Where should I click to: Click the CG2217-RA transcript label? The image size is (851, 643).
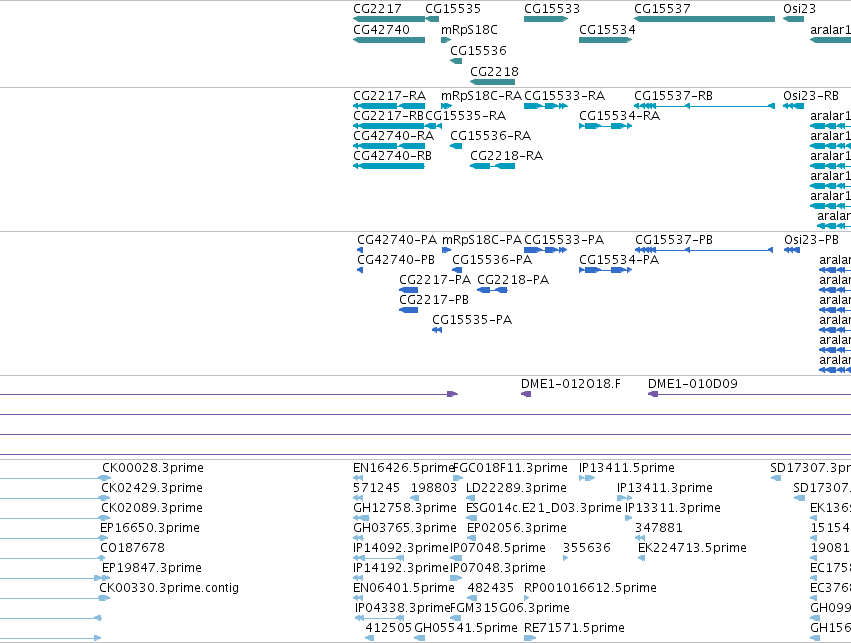coord(389,96)
